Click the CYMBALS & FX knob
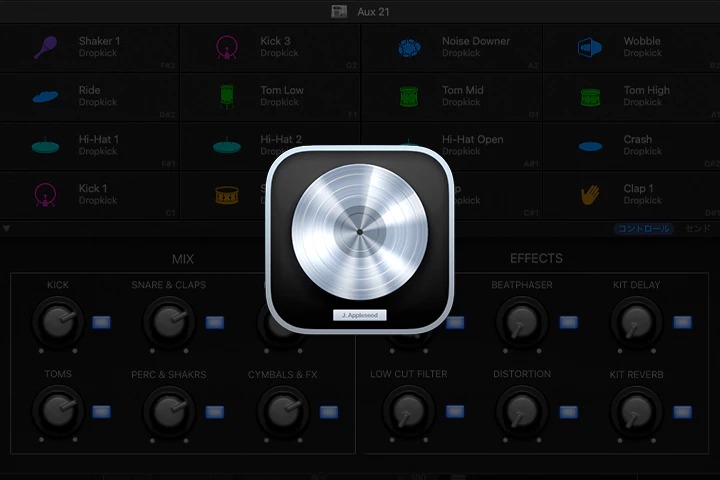 [x=283, y=411]
